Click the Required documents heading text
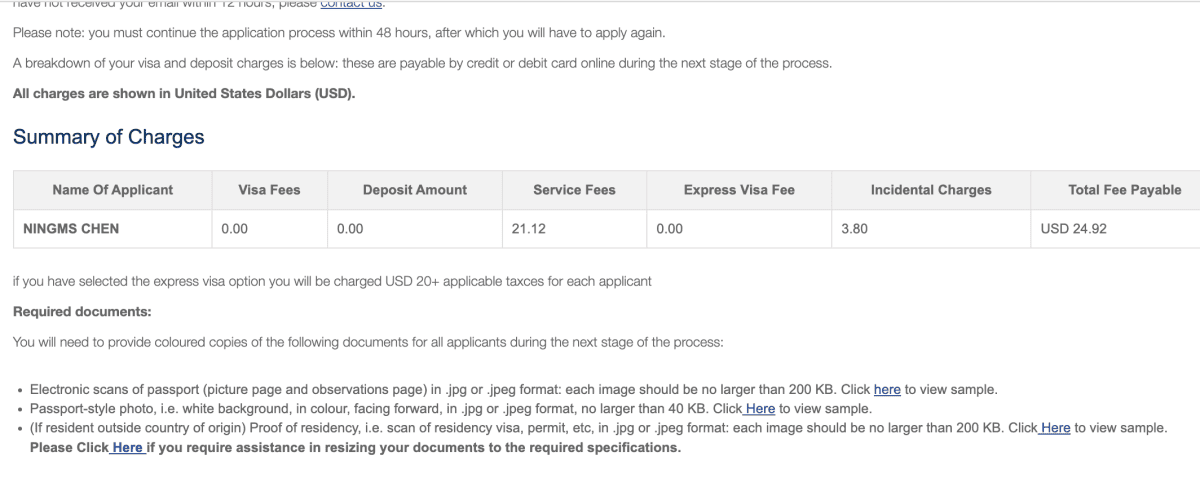1200x487 pixels. coord(82,312)
